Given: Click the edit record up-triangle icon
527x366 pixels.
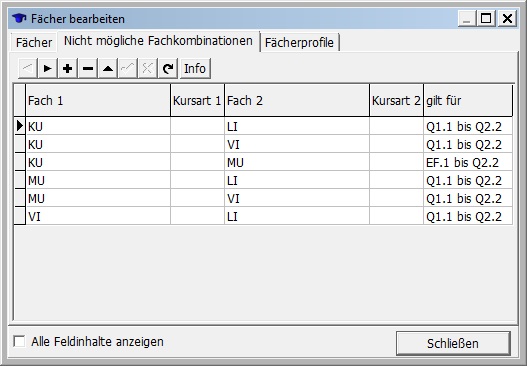Looking at the screenshot, I should click(108, 69).
